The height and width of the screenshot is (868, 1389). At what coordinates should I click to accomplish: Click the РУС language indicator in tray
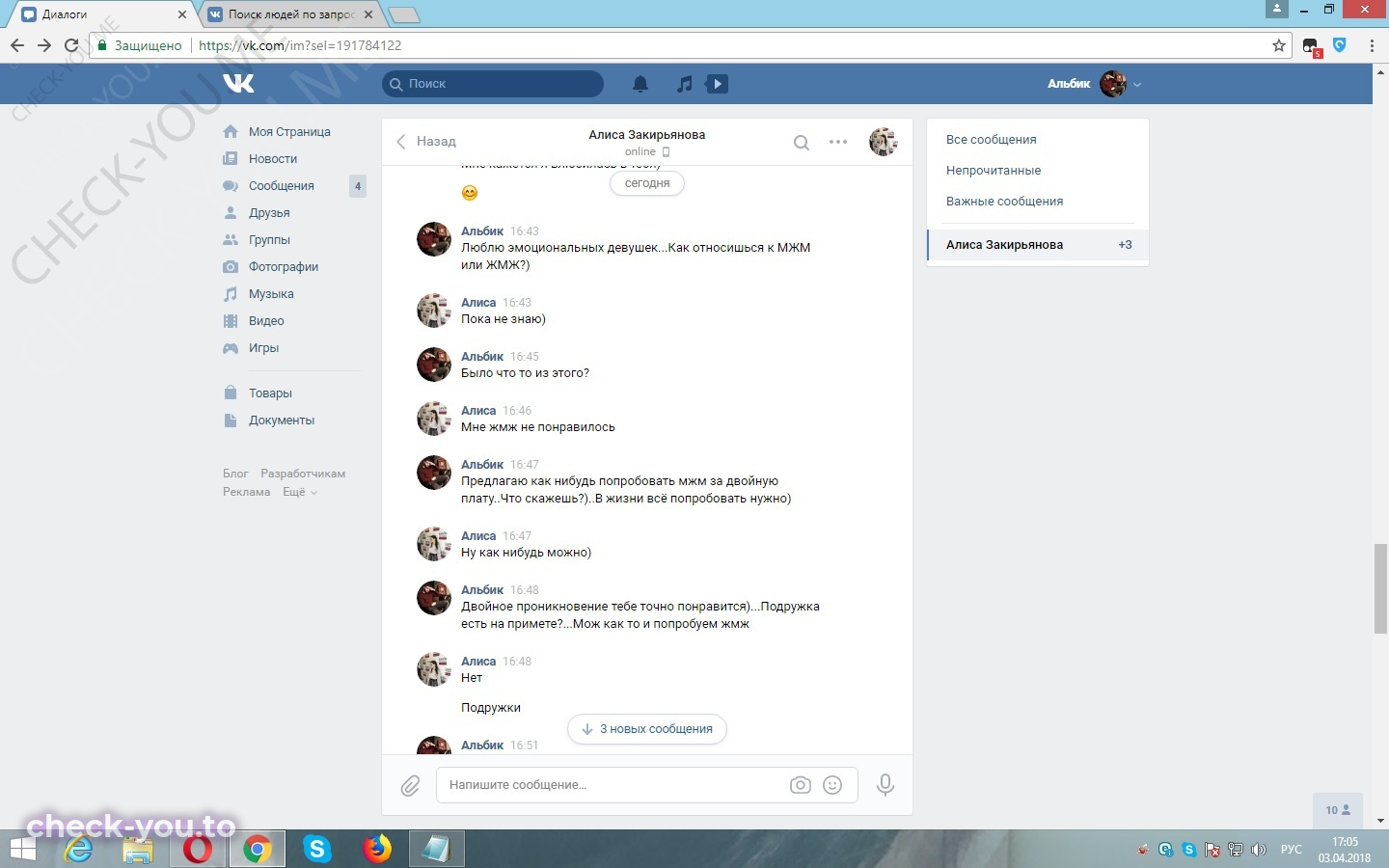click(x=1291, y=850)
